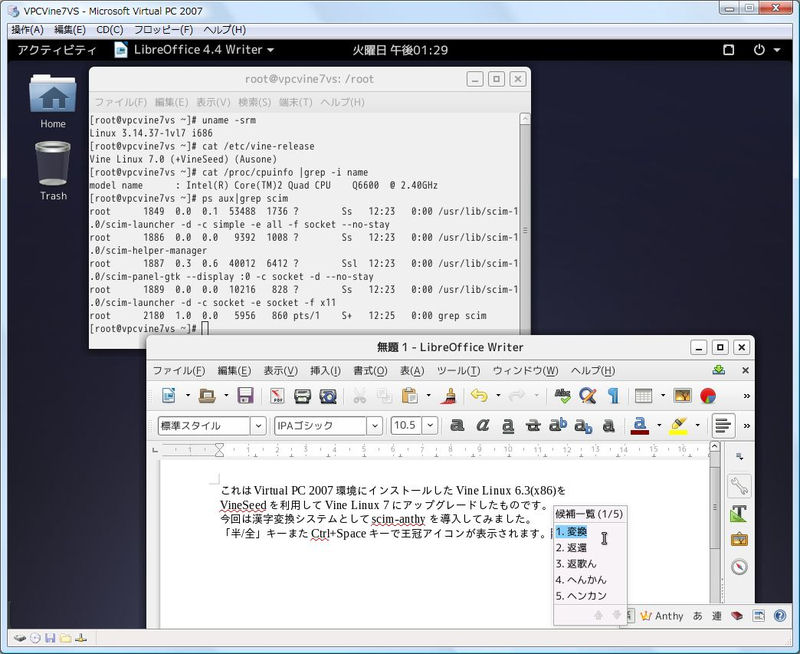
Task: Click the SCIM help question mark icon
Action: coord(780,616)
